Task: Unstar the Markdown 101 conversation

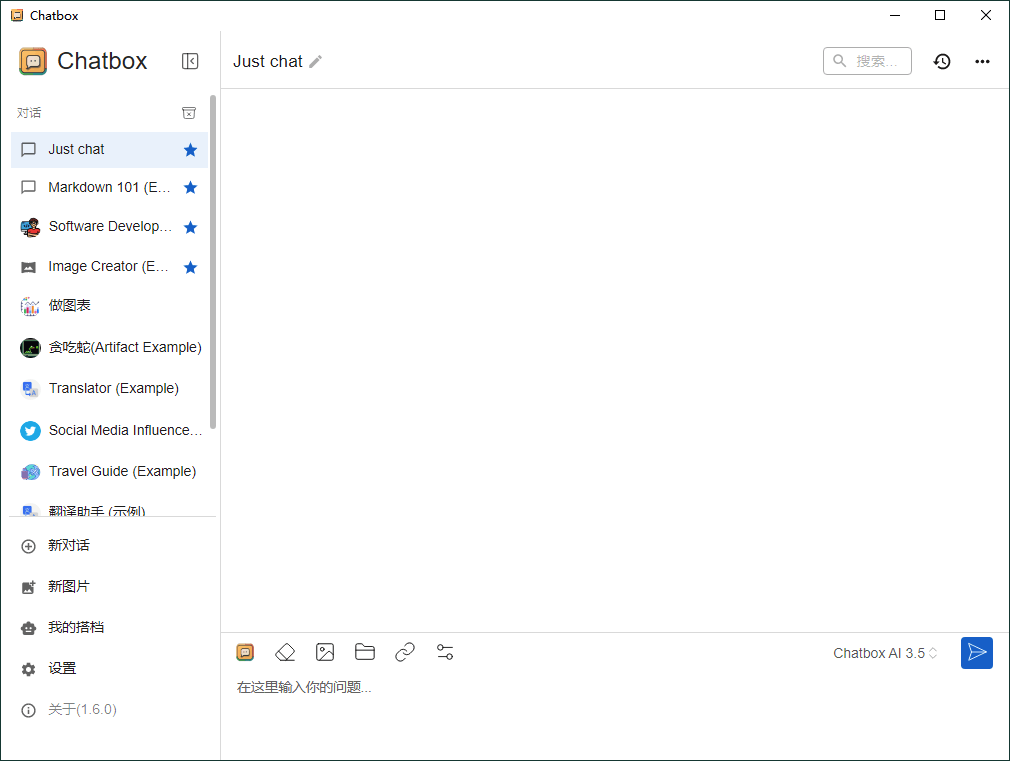Action: (x=190, y=187)
